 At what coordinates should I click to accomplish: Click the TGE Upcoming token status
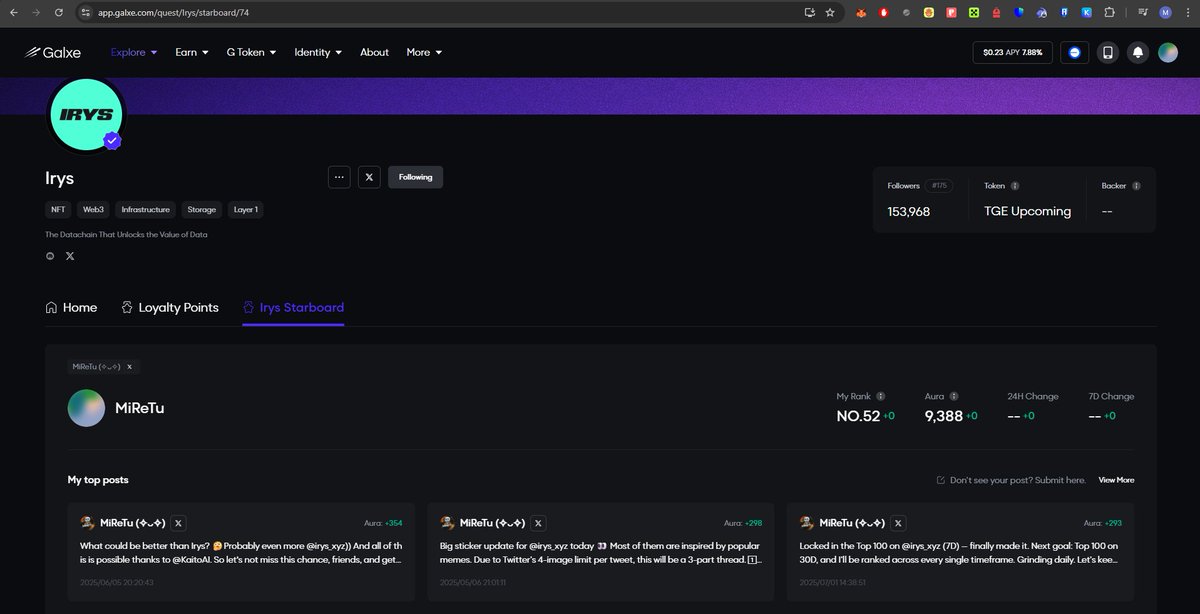point(1027,211)
